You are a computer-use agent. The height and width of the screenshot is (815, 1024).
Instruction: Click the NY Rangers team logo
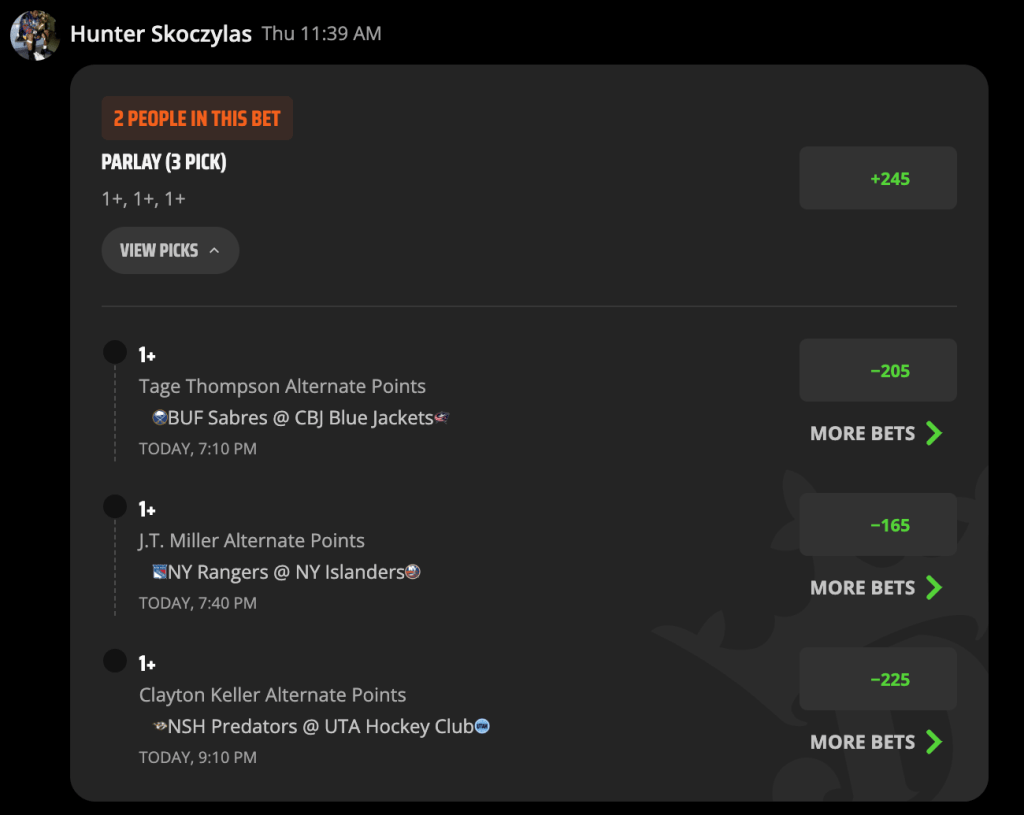point(159,572)
